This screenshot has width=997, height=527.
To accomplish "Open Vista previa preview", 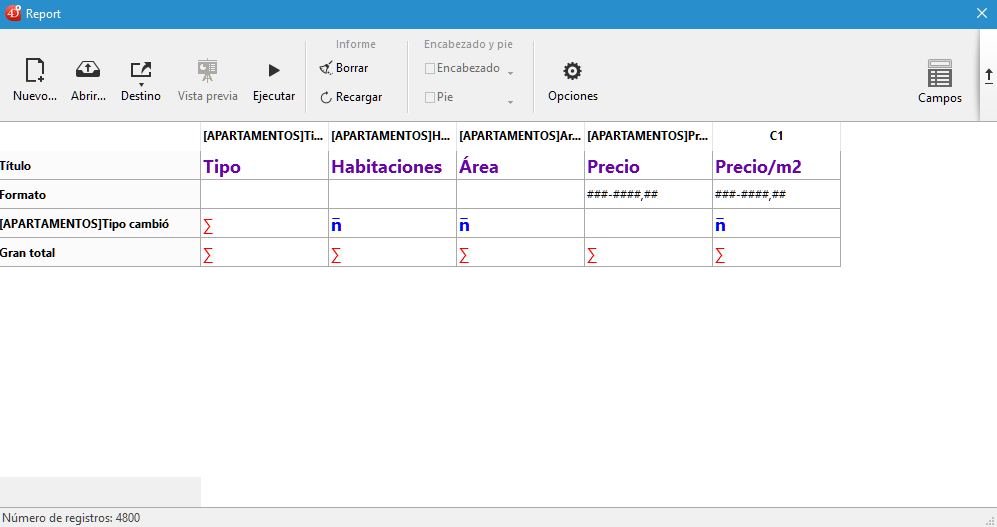I will [x=207, y=71].
